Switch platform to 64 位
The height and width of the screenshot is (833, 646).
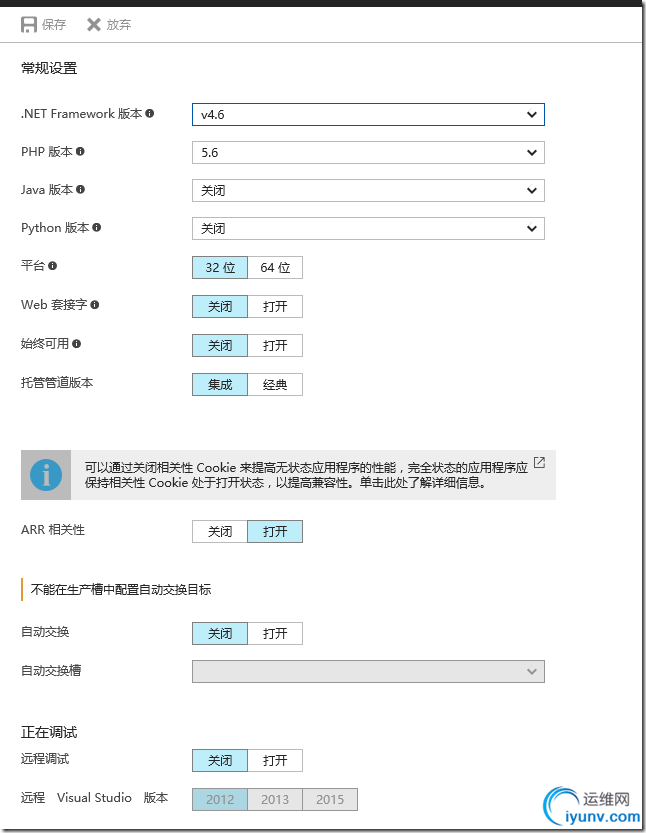tap(275, 267)
